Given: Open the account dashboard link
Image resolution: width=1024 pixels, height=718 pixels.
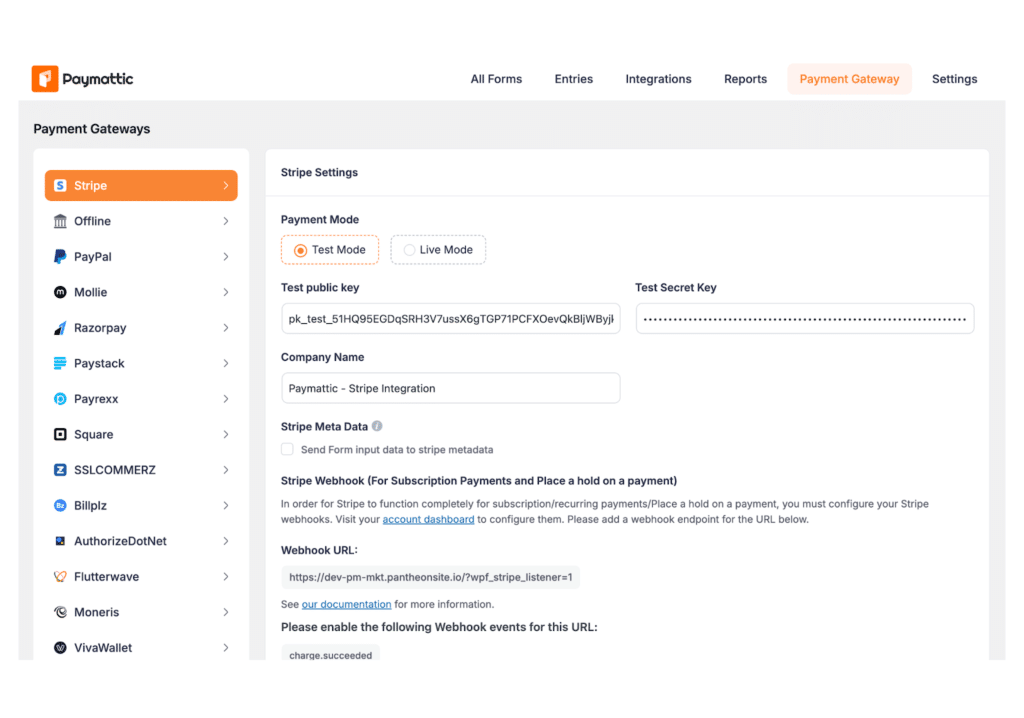Looking at the screenshot, I should (428, 520).
